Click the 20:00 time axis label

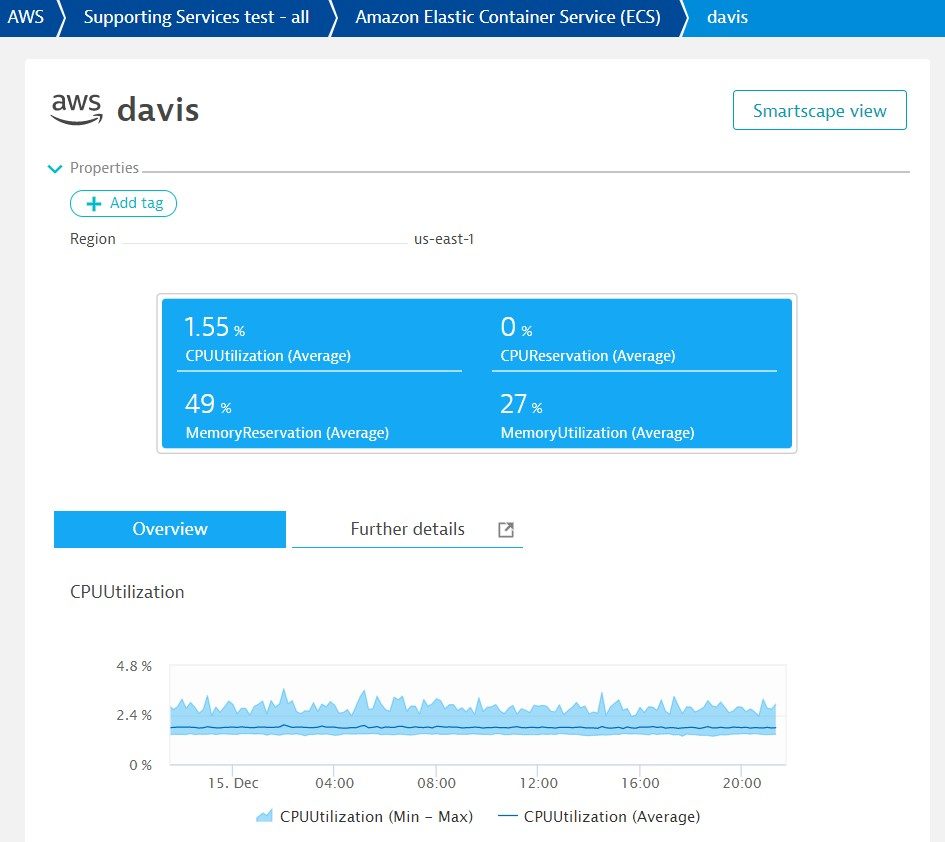coord(742,783)
